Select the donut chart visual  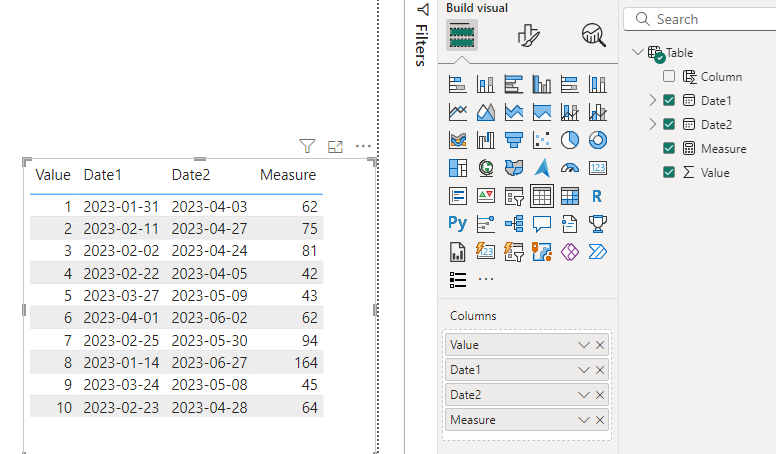point(598,140)
